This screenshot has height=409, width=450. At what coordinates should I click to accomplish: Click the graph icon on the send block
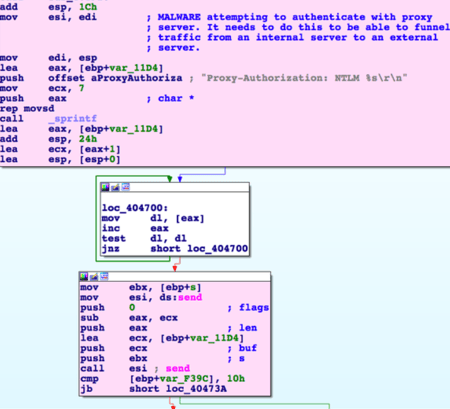click(104, 276)
